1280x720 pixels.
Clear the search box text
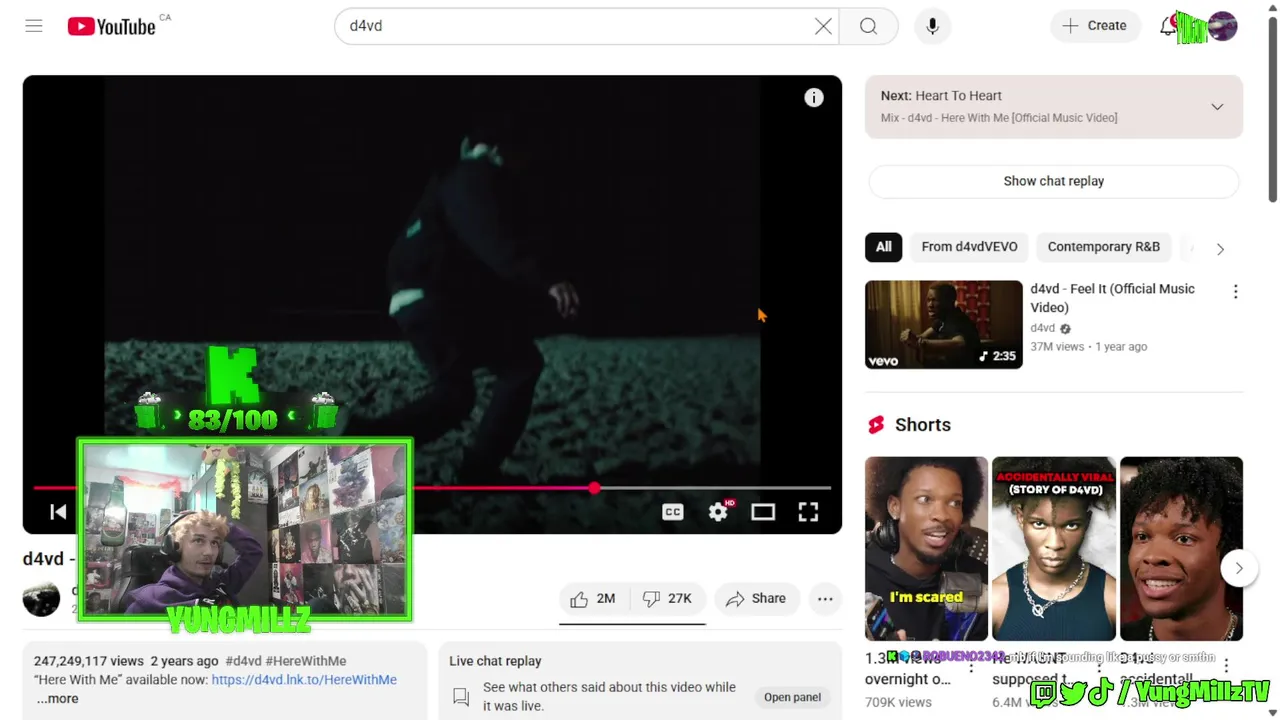[x=823, y=26]
